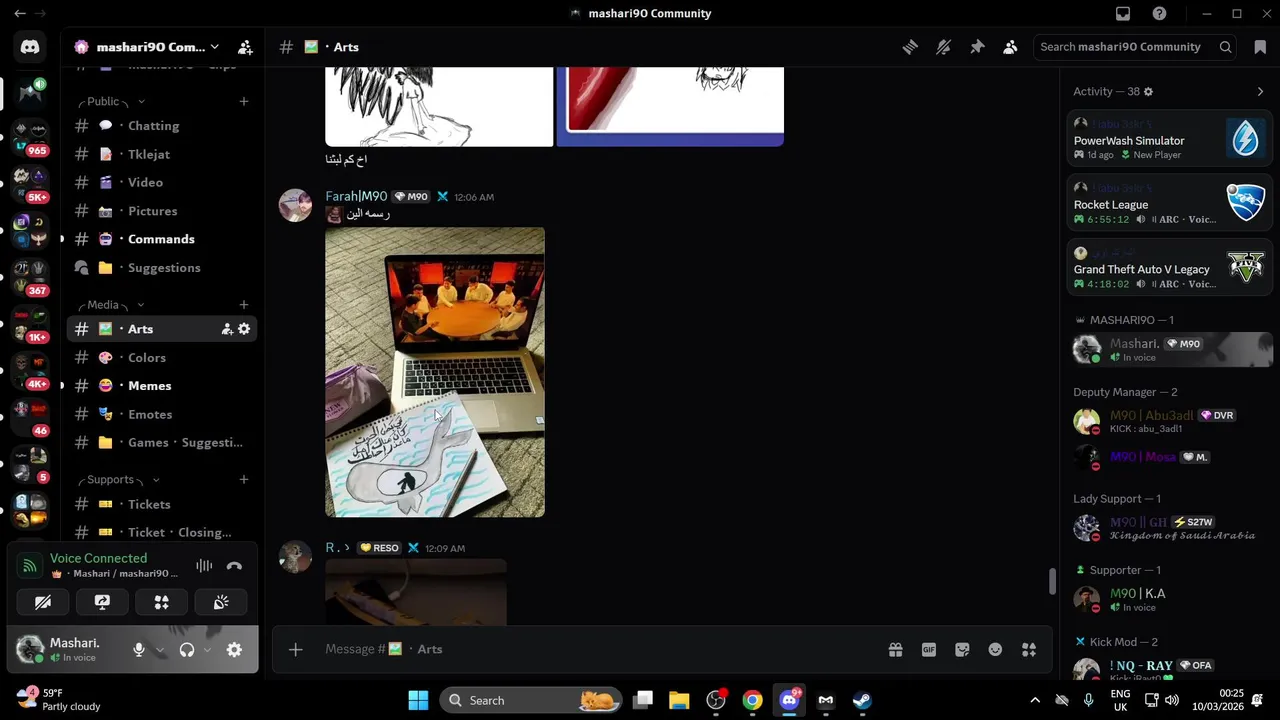Viewport: 1280px width, 720px height.
Task: Open the Emotes channel
Action: (x=162, y=414)
